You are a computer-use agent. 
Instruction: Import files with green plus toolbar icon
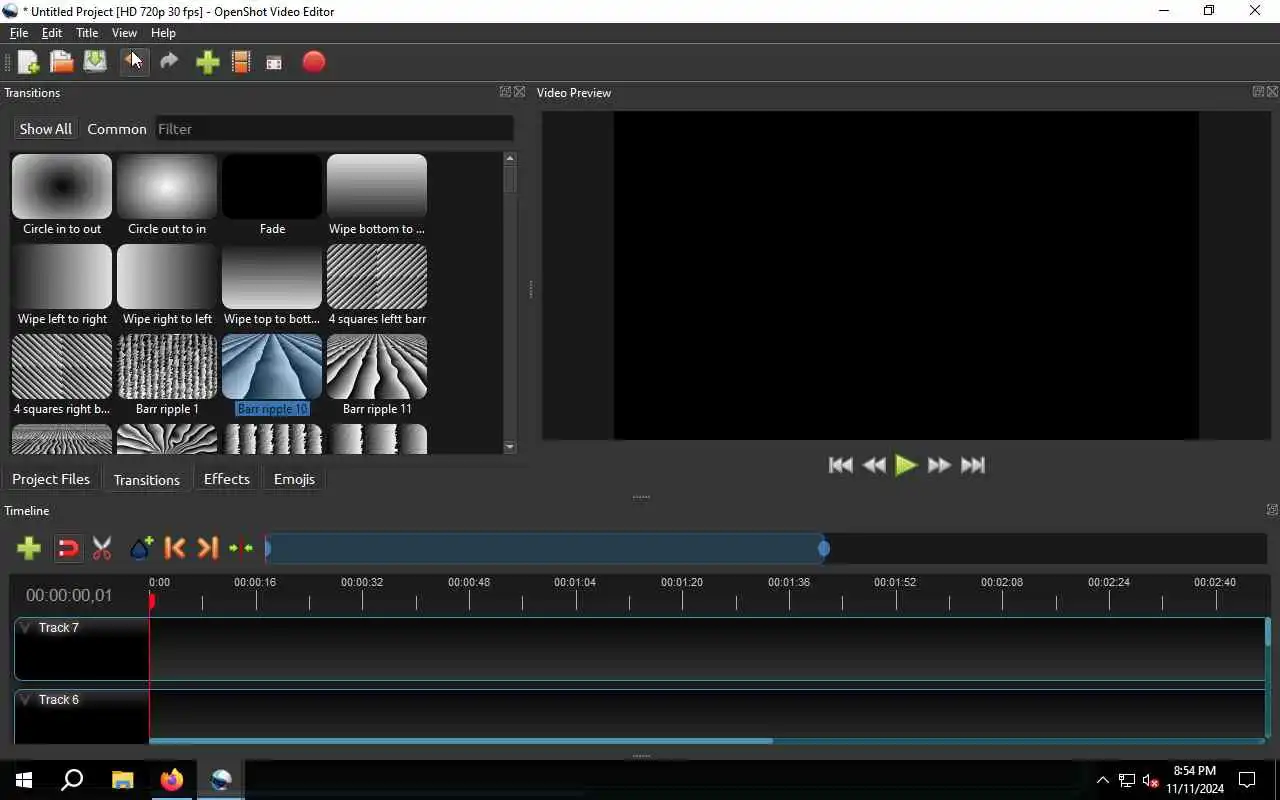coord(207,62)
